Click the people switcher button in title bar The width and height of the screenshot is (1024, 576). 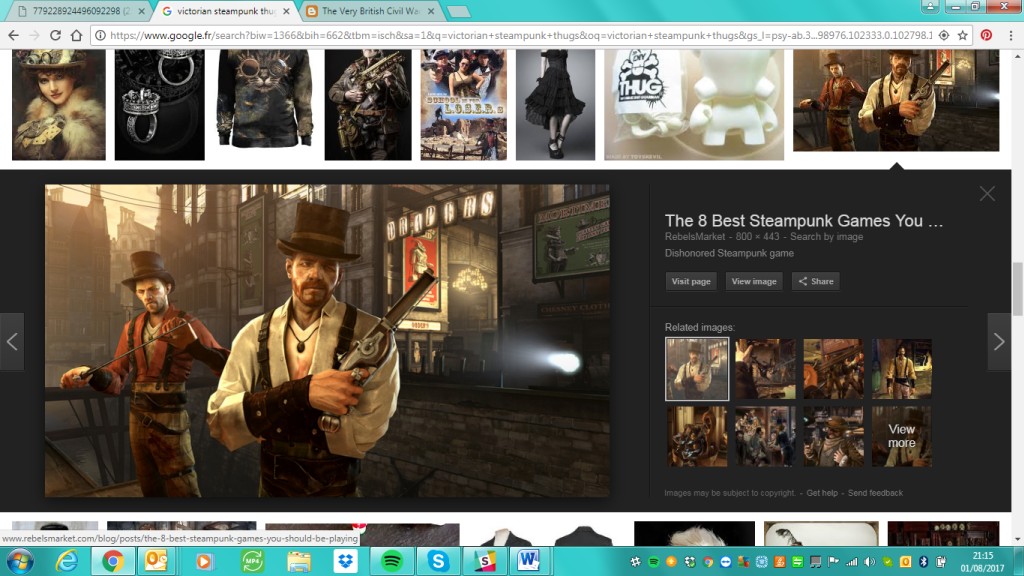pyautogui.click(x=930, y=6)
